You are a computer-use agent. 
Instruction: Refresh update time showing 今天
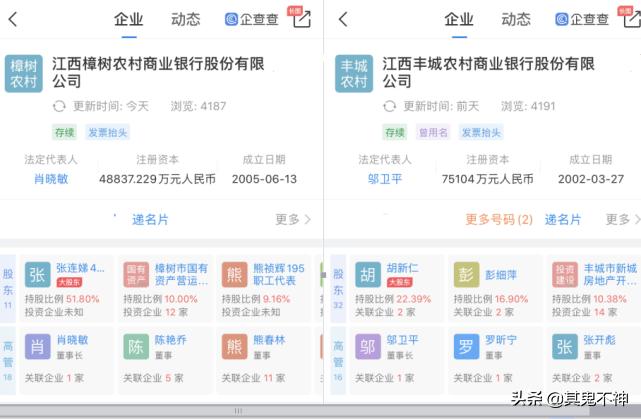[x=59, y=106]
